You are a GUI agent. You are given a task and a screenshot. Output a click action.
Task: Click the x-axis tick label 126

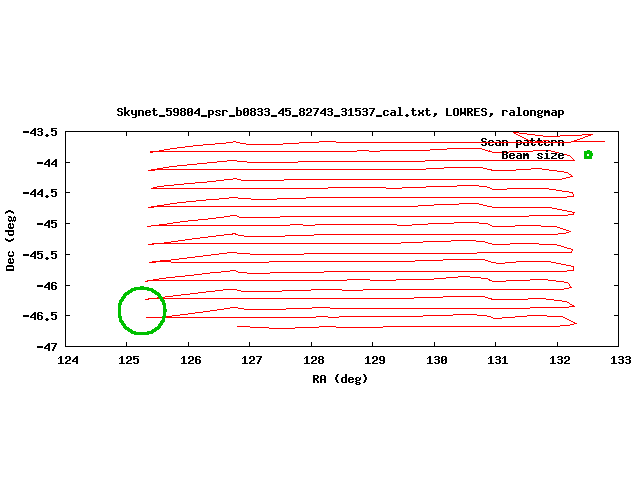[x=191, y=360]
